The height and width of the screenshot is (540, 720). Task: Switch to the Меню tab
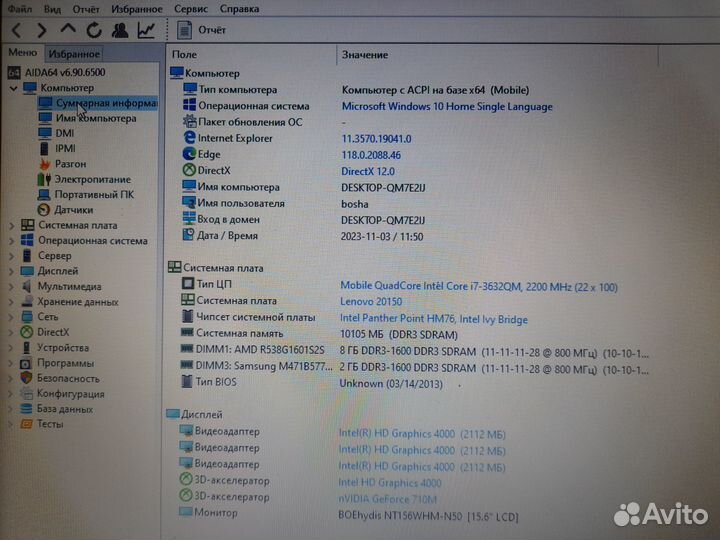[x=22, y=53]
